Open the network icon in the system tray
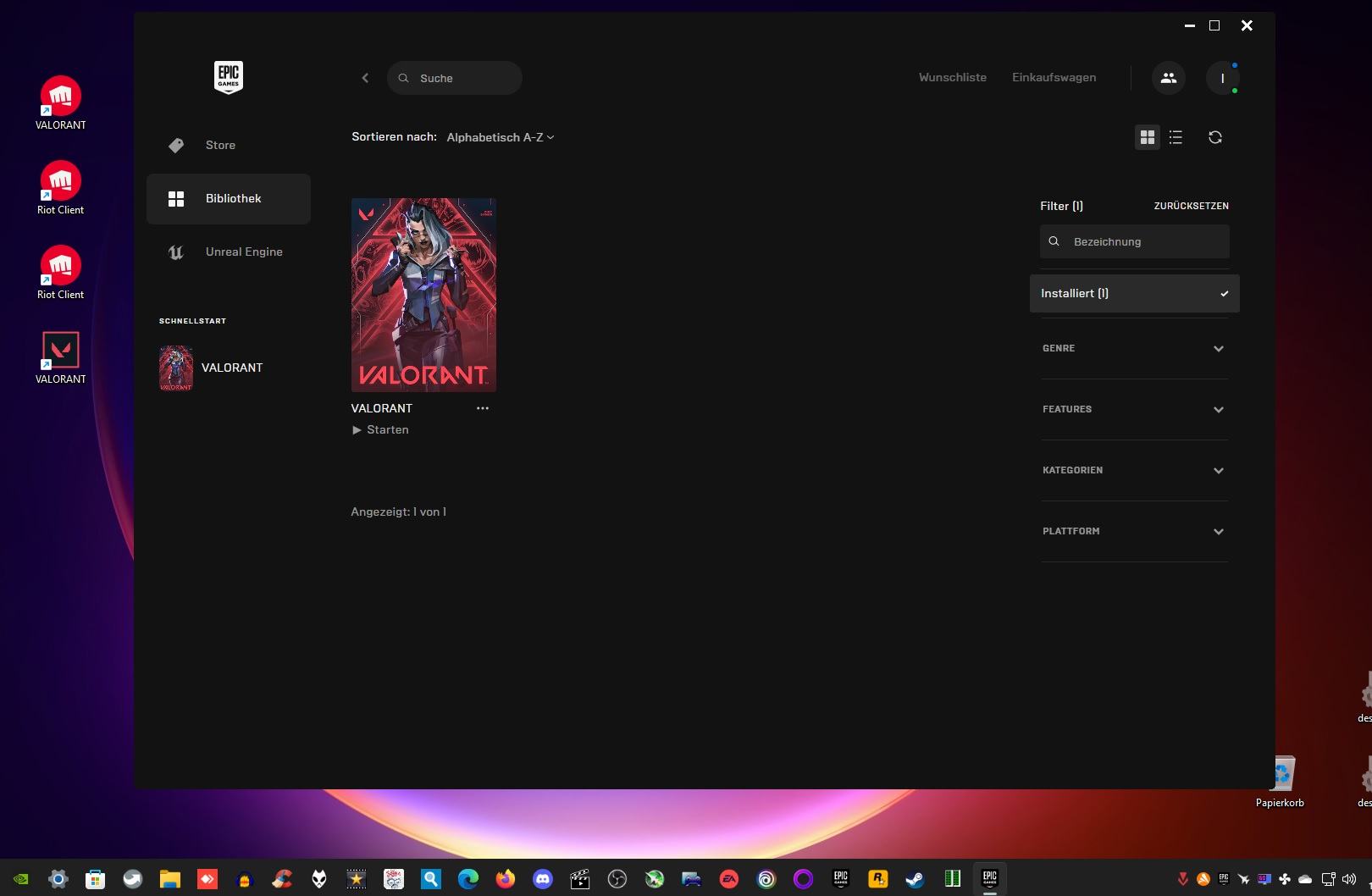Image resolution: width=1372 pixels, height=896 pixels. 1328,879
